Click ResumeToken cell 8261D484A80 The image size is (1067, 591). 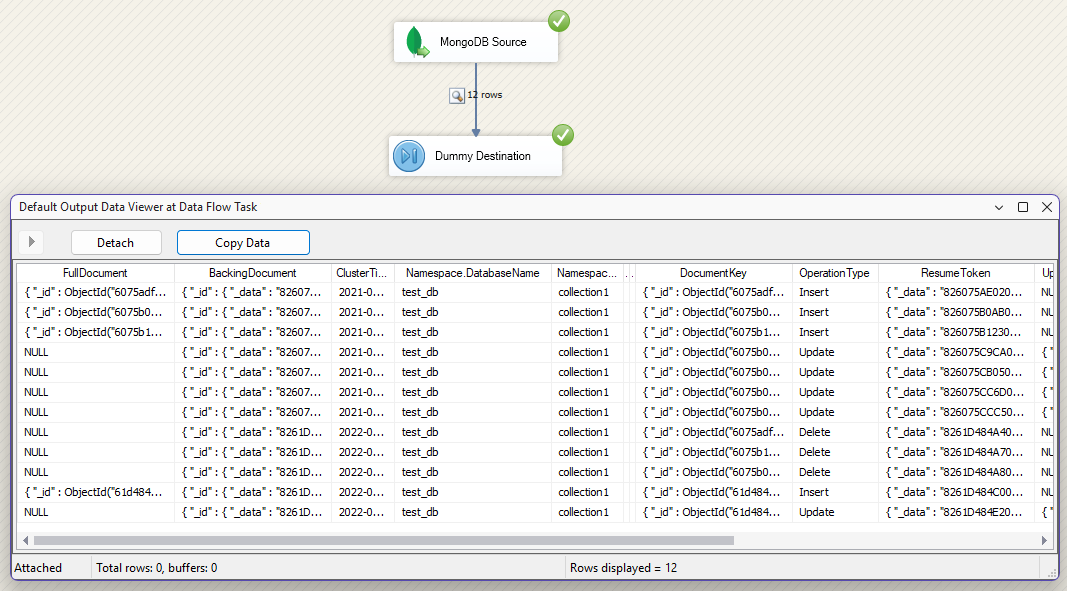[x=955, y=473]
